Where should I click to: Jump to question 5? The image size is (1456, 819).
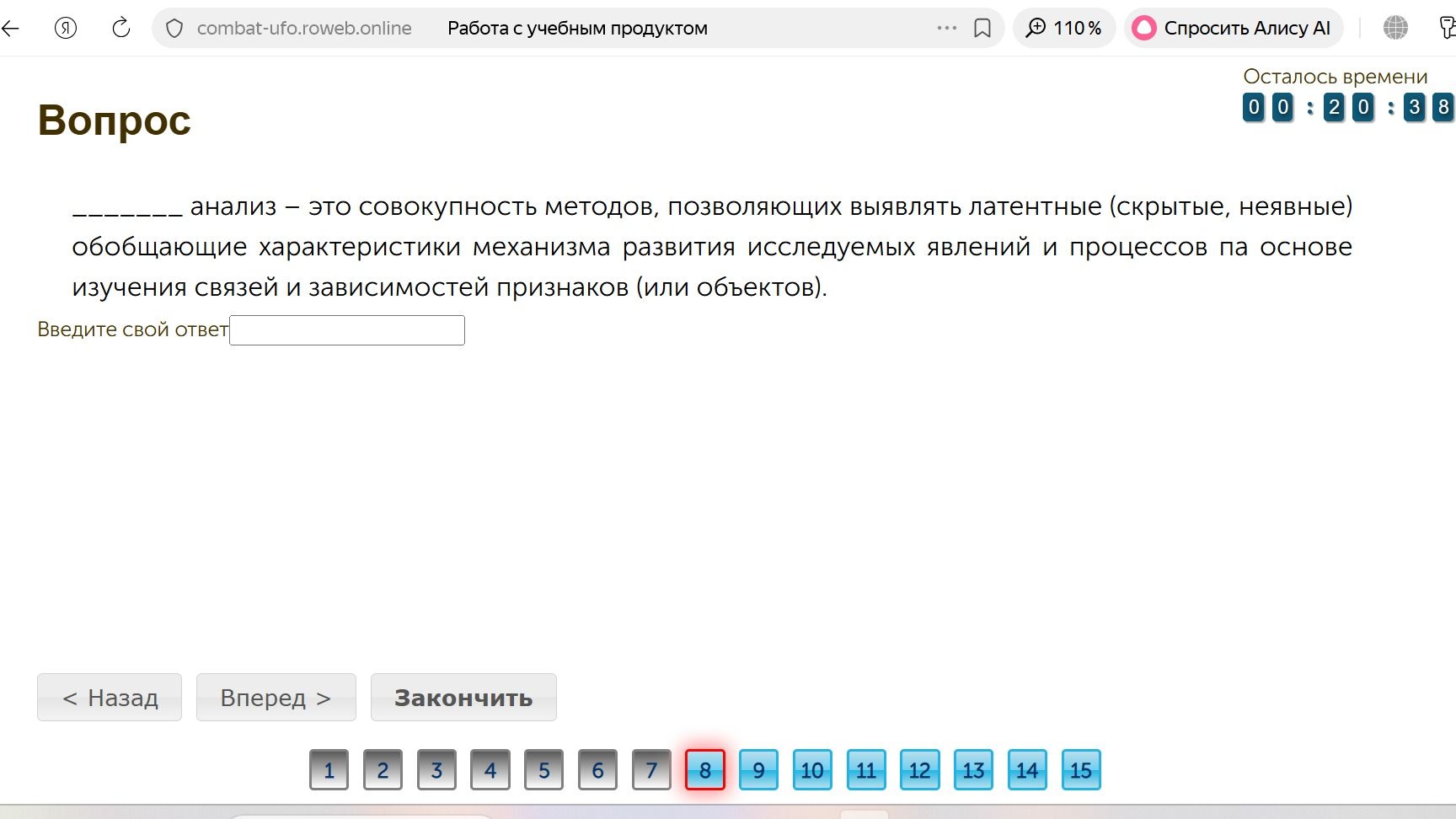click(x=543, y=770)
